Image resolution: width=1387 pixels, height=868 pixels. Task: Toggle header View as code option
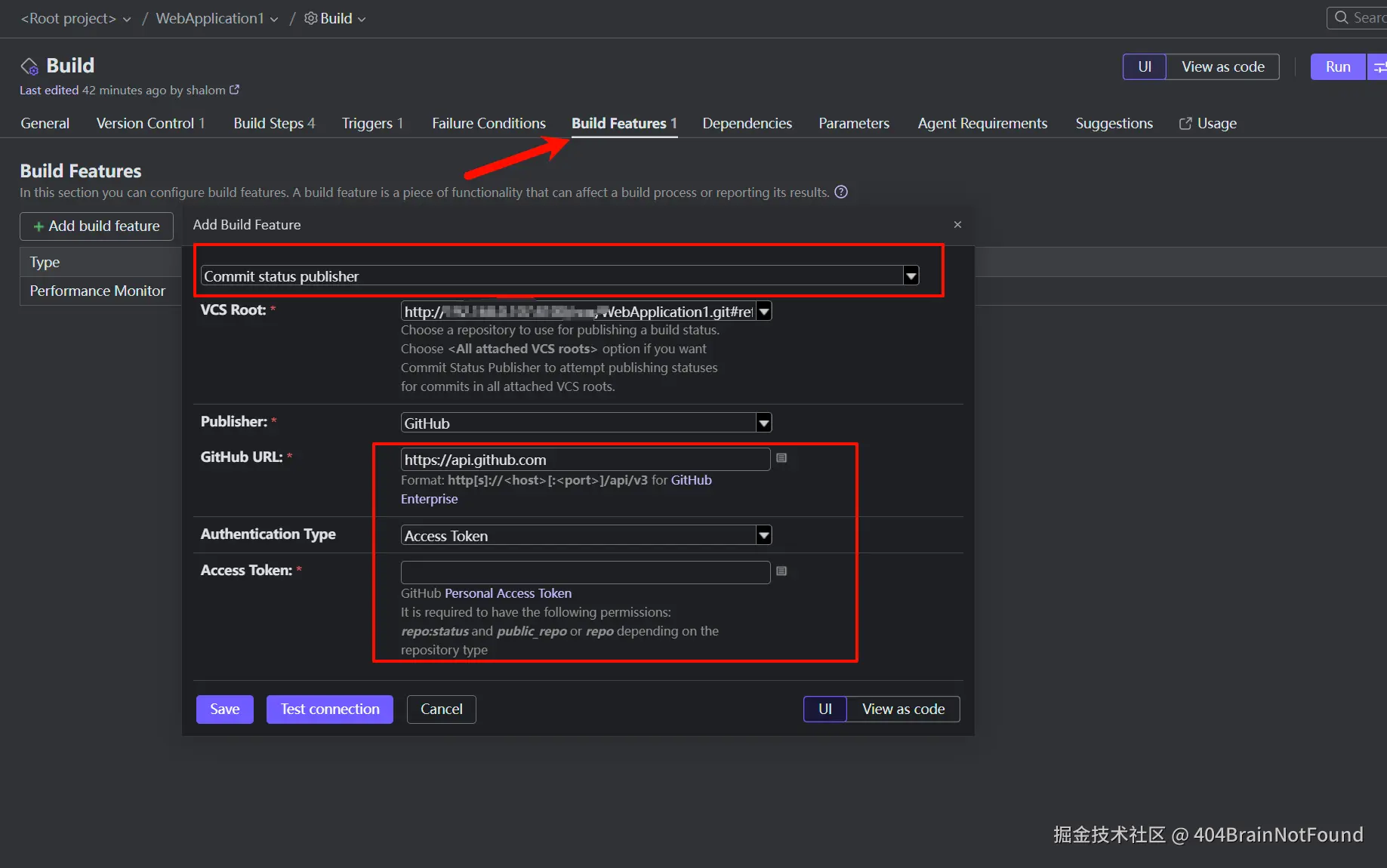coord(1222,67)
